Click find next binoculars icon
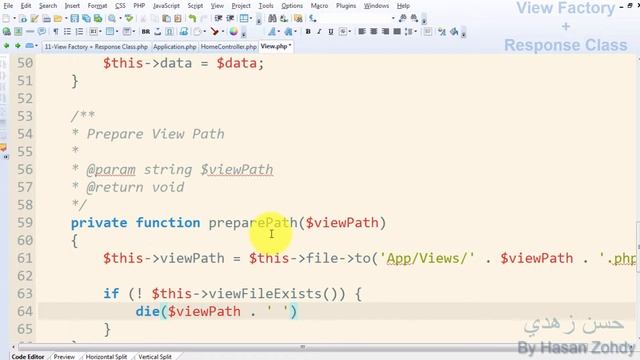 coord(414,18)
